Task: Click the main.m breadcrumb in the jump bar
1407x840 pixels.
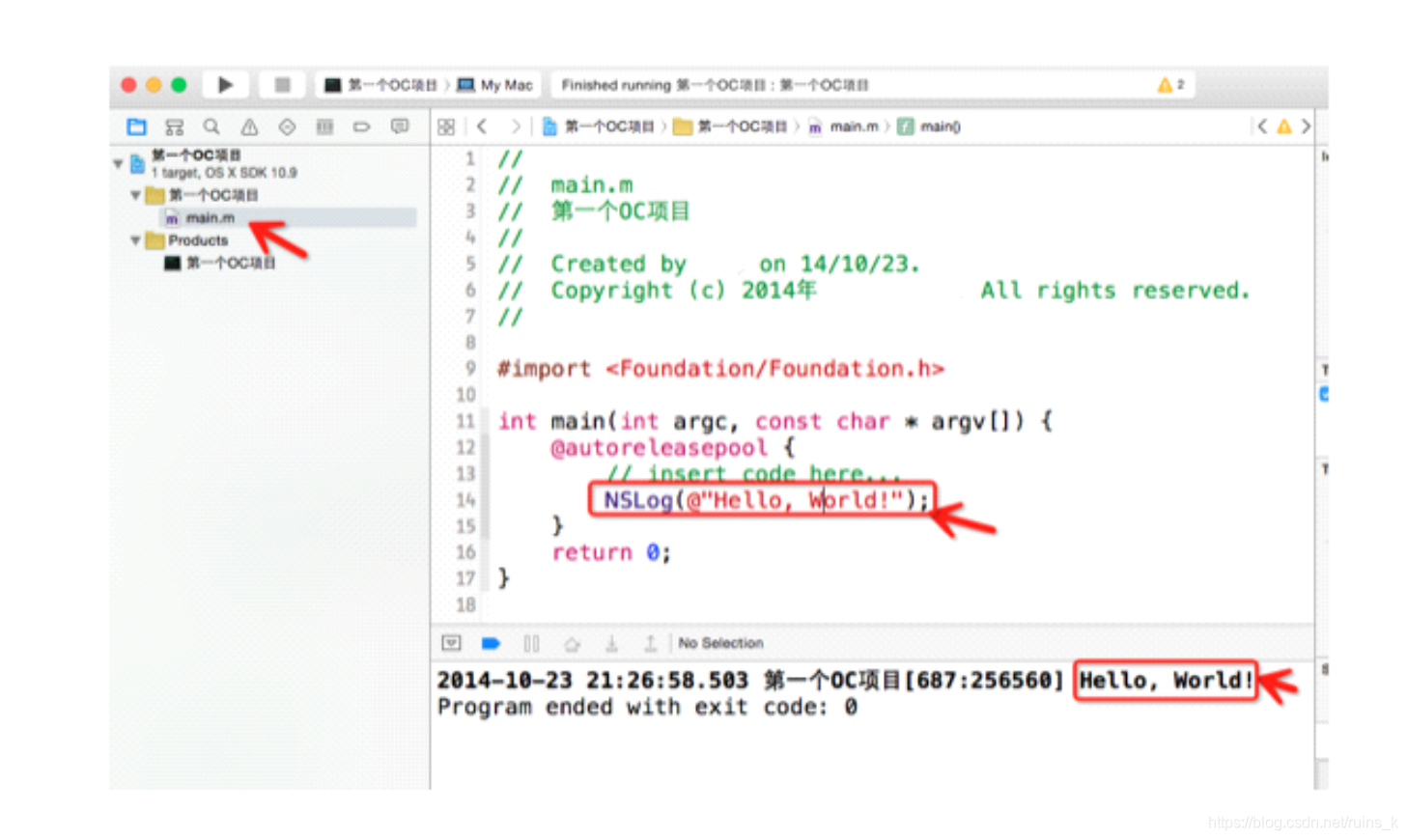Action: (x=844, y=126)
